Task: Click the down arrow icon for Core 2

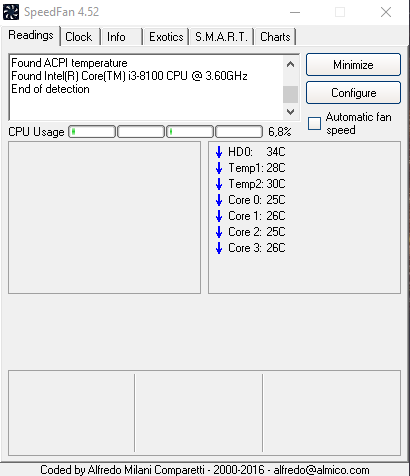Action: coord(219,232)
